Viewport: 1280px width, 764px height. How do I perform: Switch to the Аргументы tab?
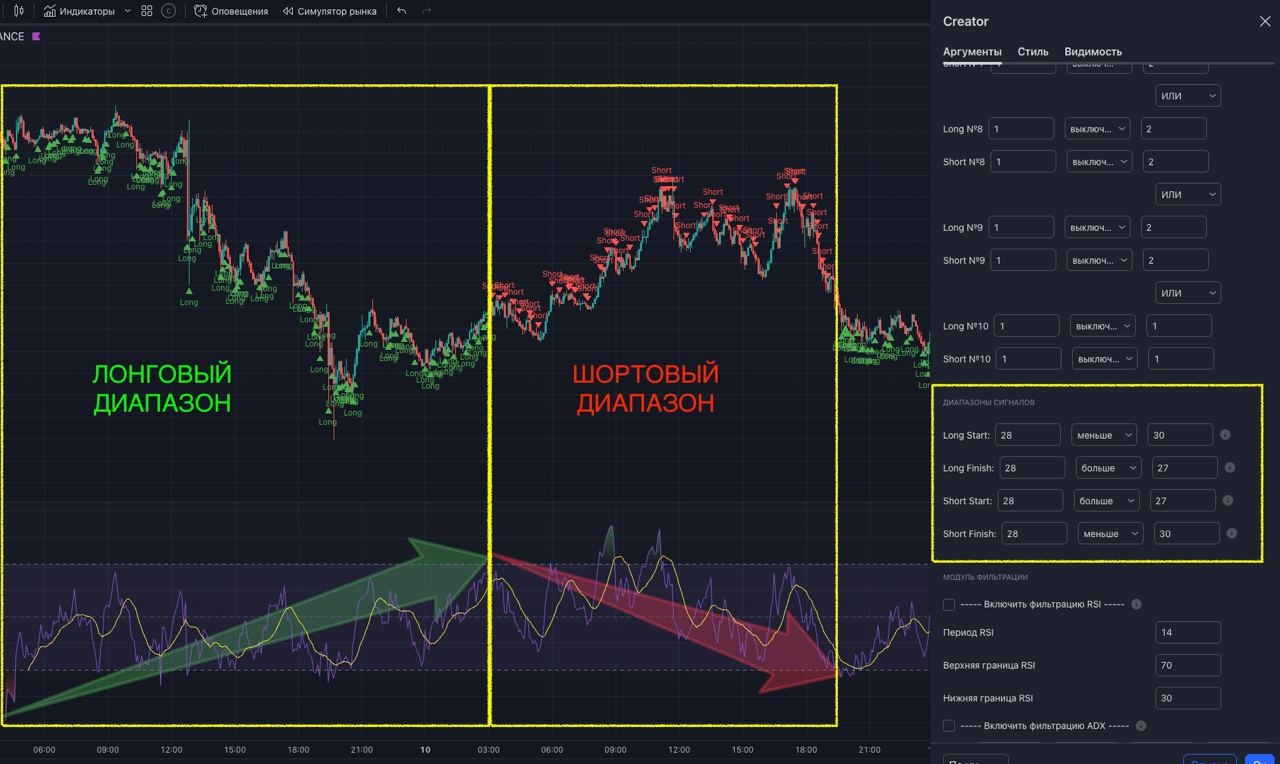pos(972,52)
